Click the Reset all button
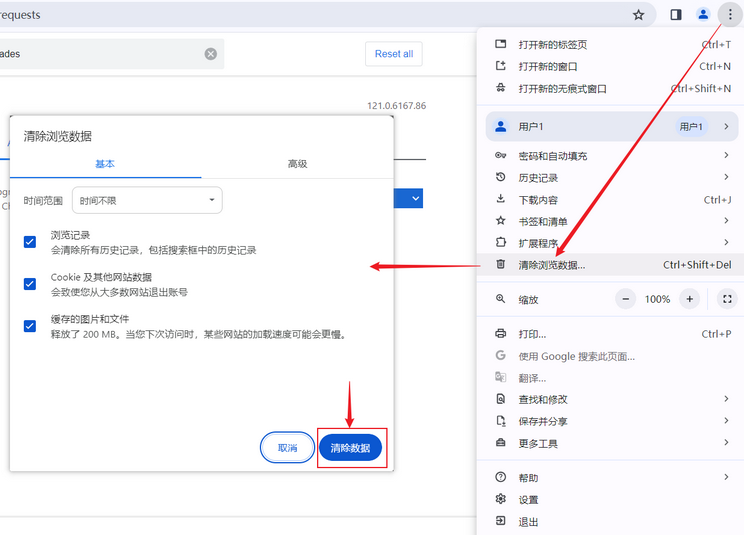 (394, 54)
